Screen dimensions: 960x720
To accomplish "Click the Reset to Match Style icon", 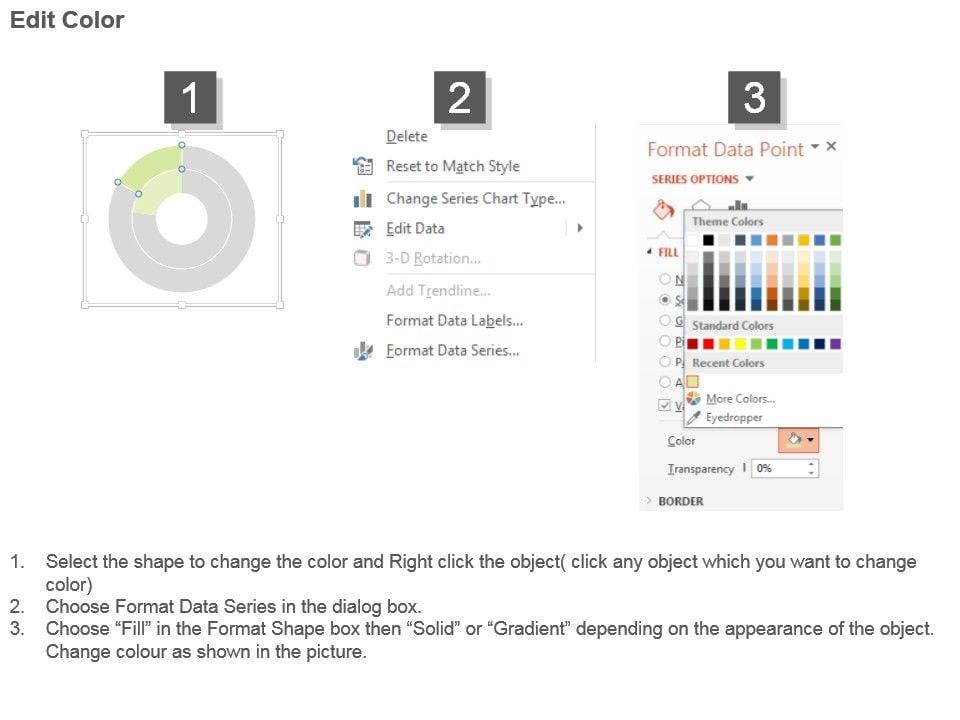I will [363, 166].
